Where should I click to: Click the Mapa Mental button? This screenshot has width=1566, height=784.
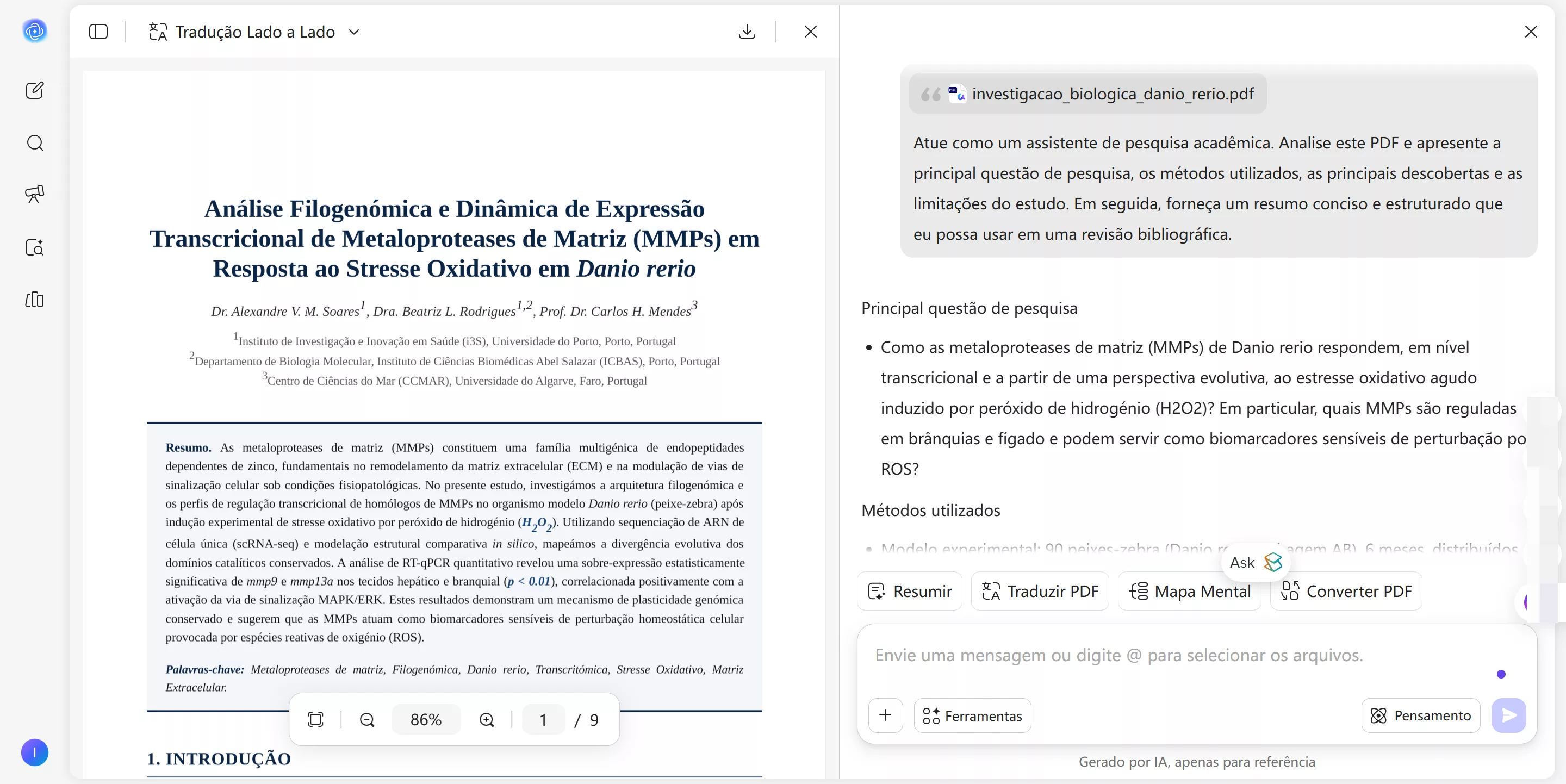point(1189,591)
